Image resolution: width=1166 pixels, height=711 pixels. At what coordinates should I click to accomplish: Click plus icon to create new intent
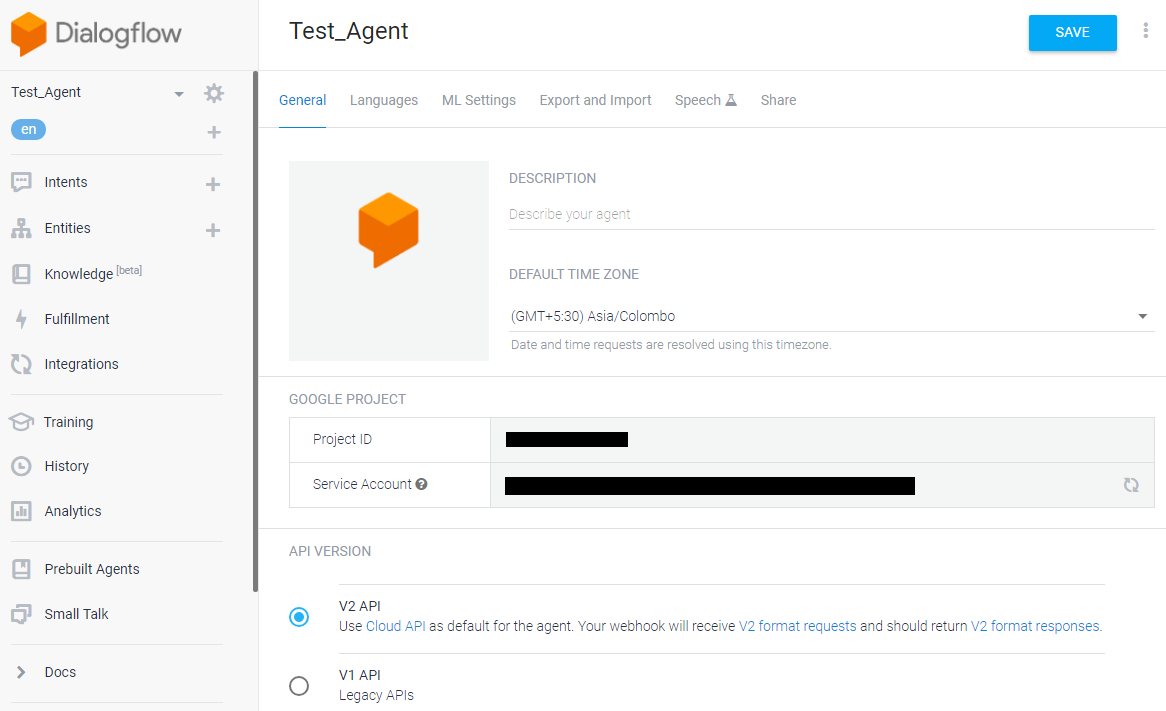[x=213, y=184]
